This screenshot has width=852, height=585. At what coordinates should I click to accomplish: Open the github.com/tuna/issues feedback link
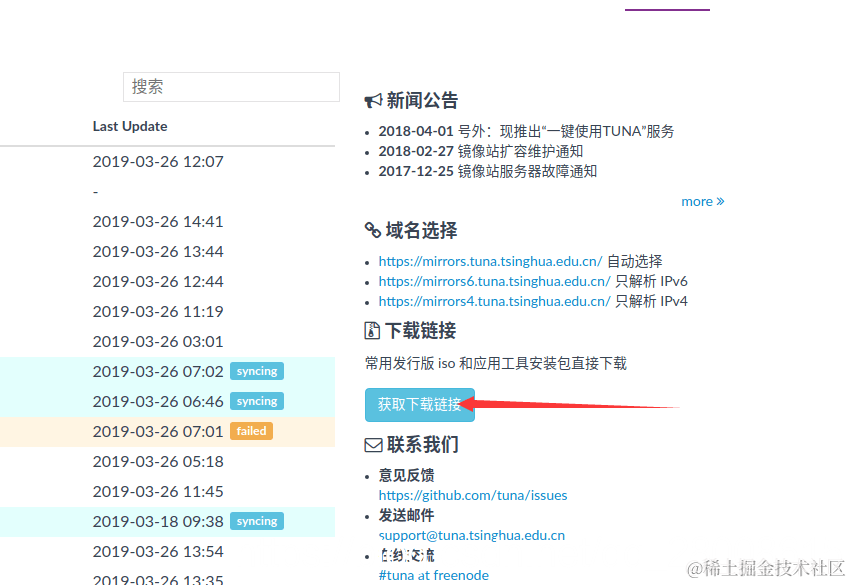point(473,495)
